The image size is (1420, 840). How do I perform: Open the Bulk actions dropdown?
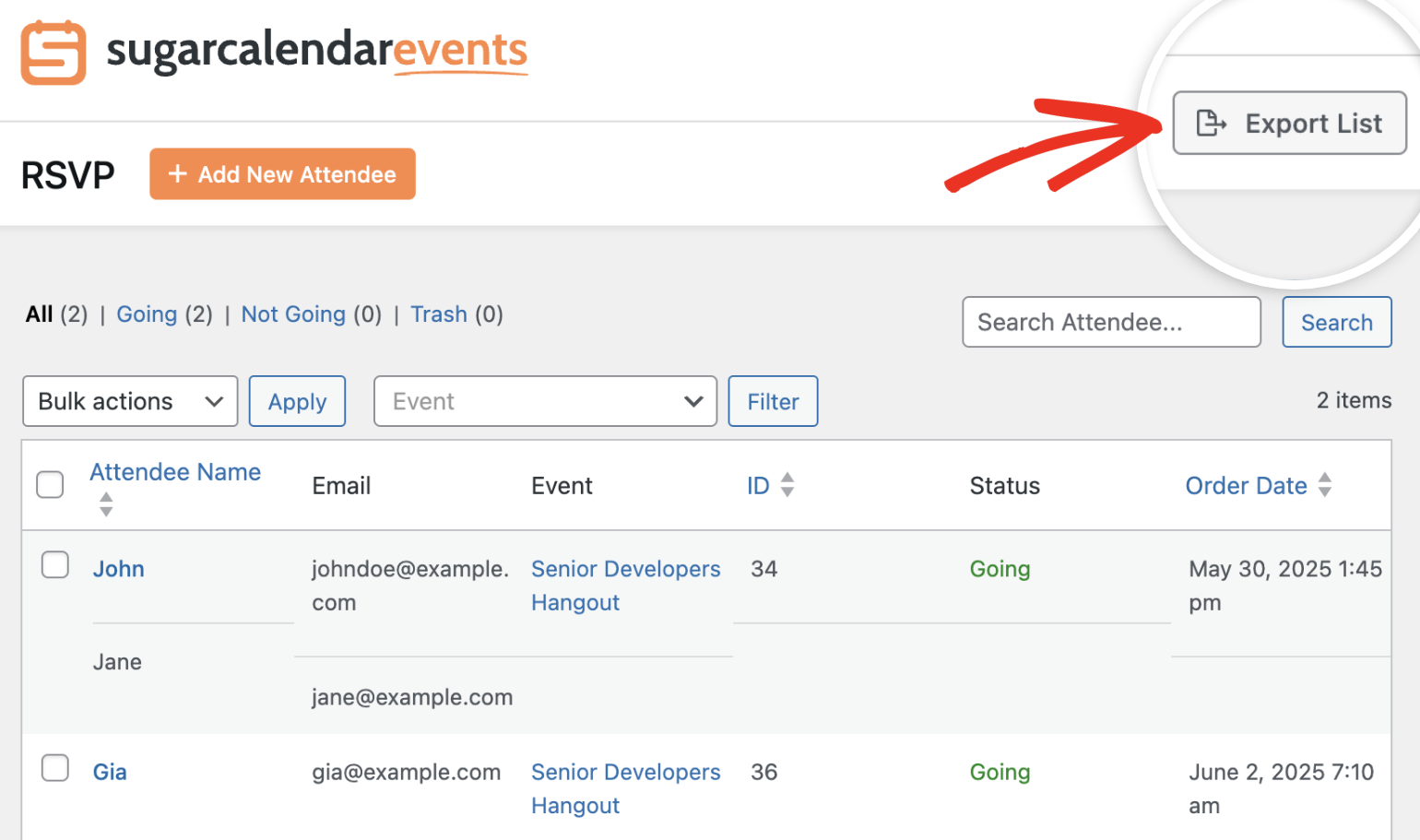[x=130, y=401]
